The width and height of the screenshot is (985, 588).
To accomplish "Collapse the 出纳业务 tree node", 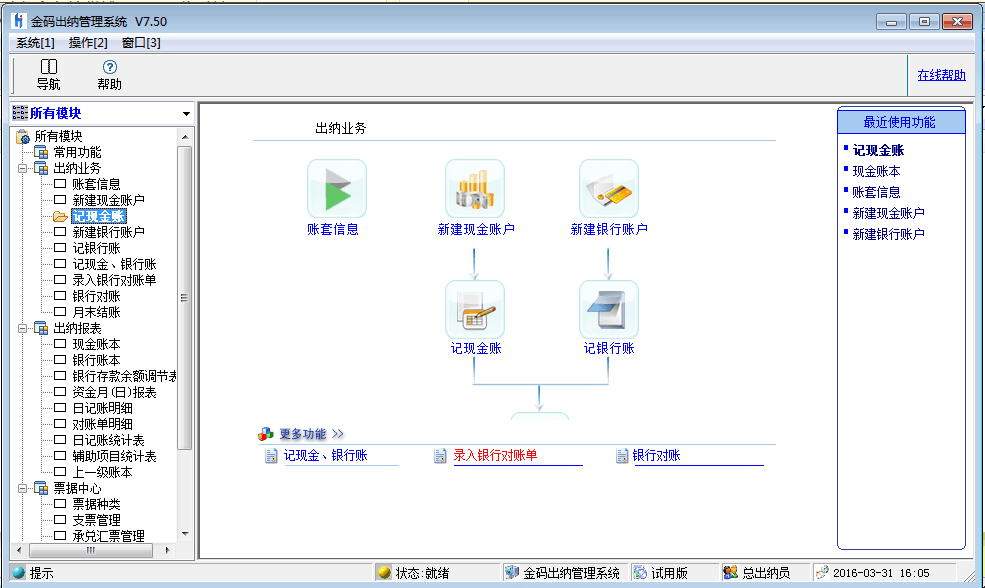I will (x=23, y=168).
